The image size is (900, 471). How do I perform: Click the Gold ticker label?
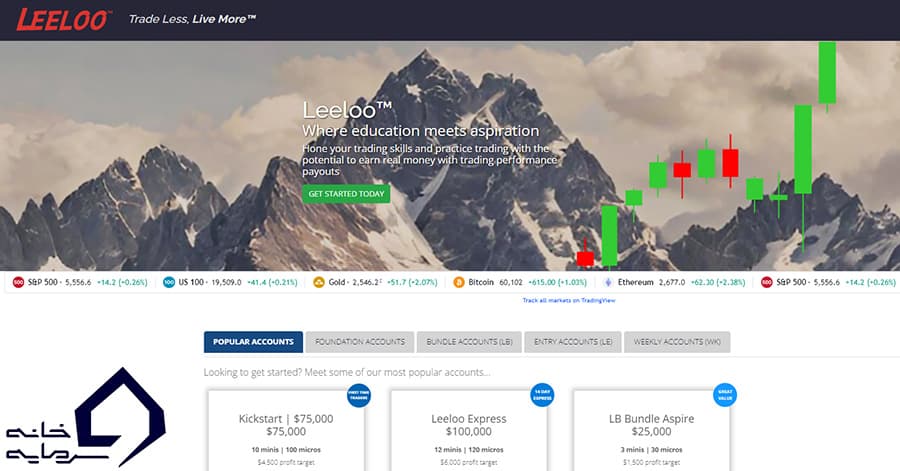click(x=336, y=282)
